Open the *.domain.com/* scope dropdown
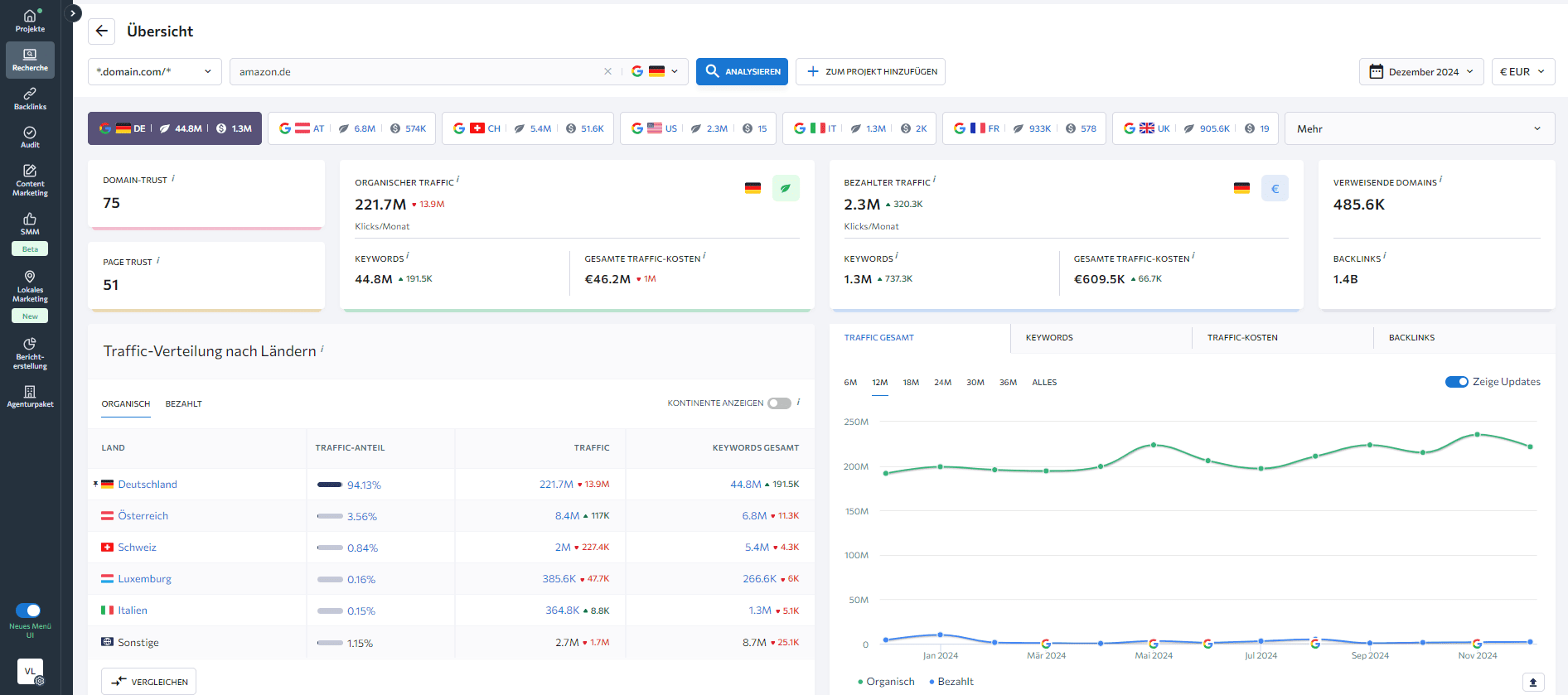This screenshot has width=1568, height=695. pos(154,71)
